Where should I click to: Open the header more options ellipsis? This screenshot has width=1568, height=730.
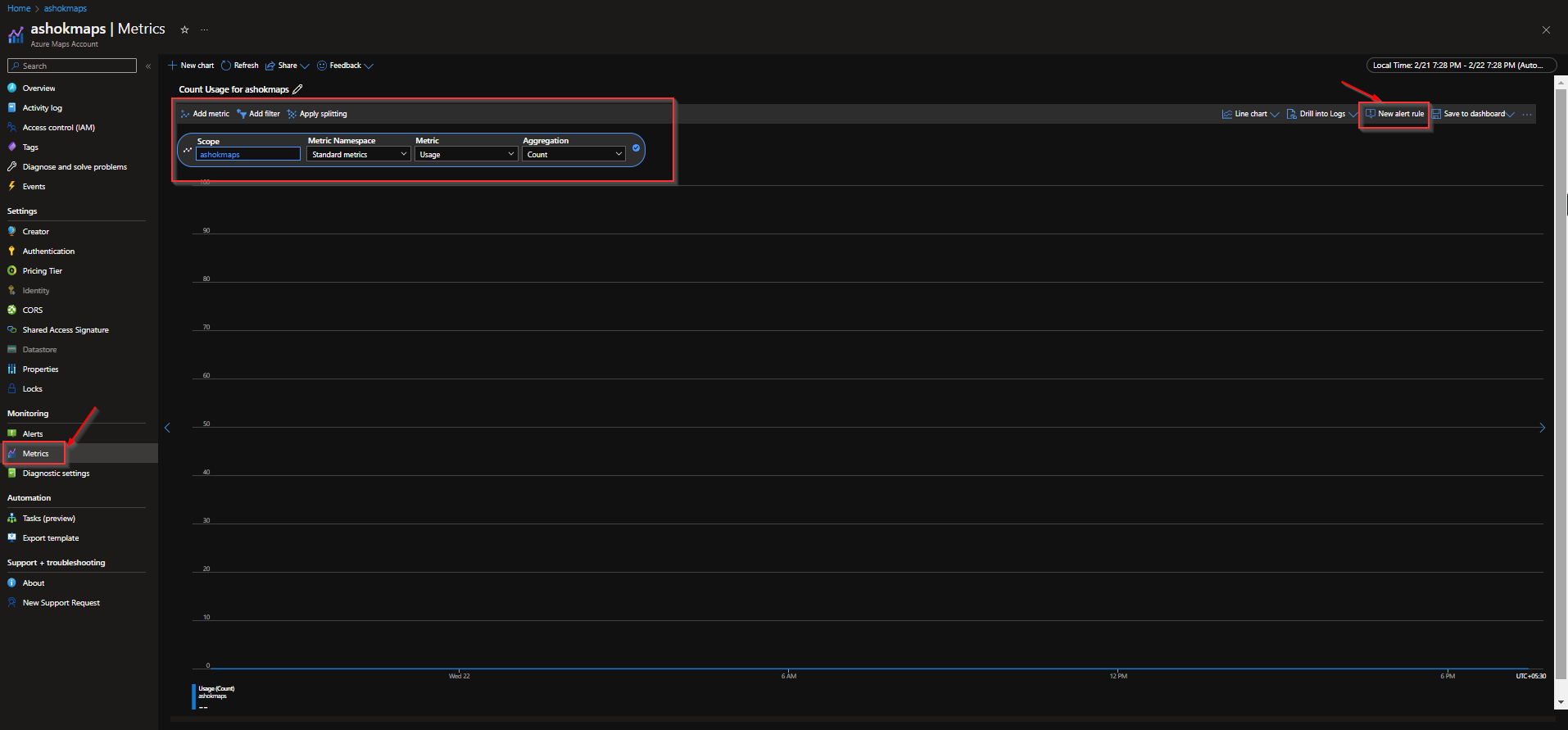[x=204, y=29]
